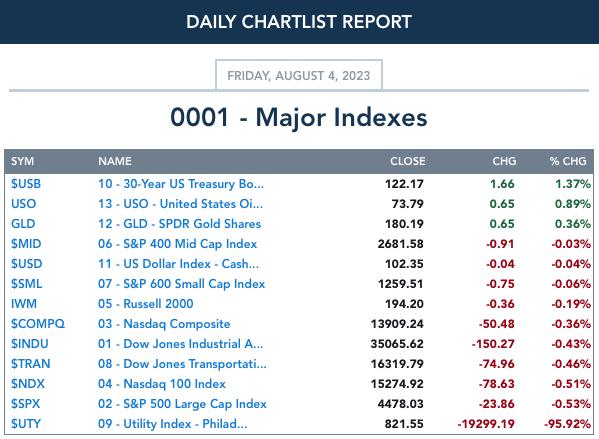This screenshot has height=439, width=599.
Task: Sort table by the NAME column header
Action: click(x=115, y=161)
